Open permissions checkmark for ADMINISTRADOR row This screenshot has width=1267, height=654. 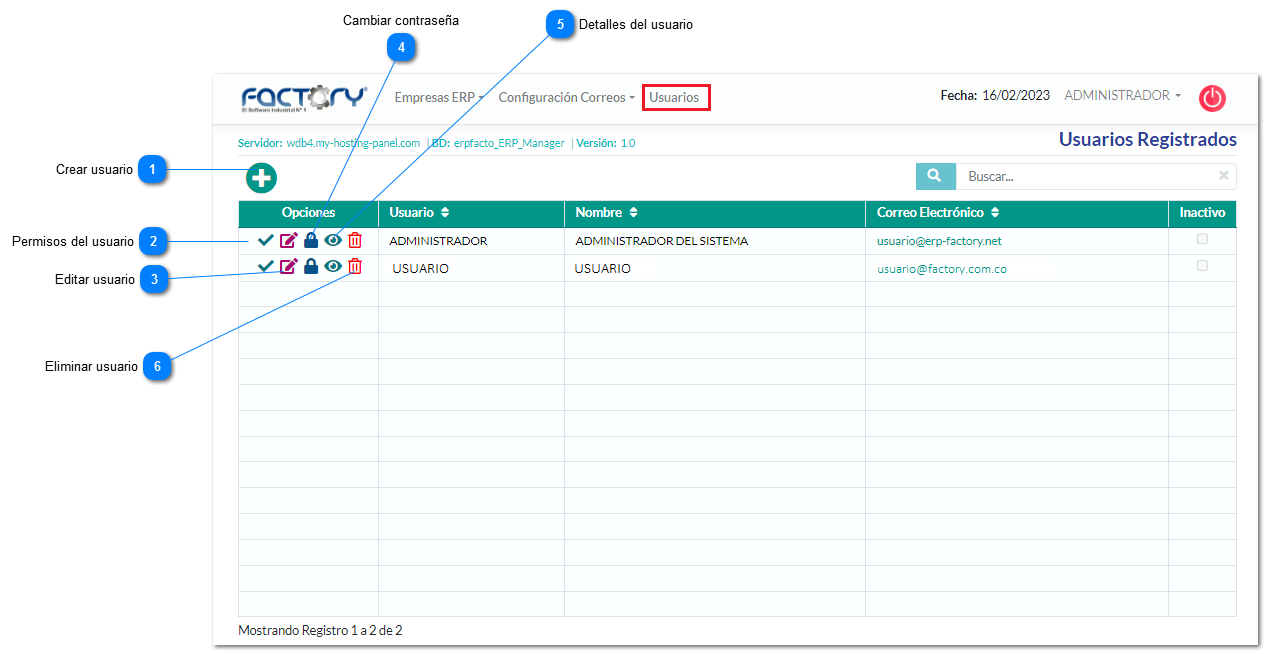265,240
